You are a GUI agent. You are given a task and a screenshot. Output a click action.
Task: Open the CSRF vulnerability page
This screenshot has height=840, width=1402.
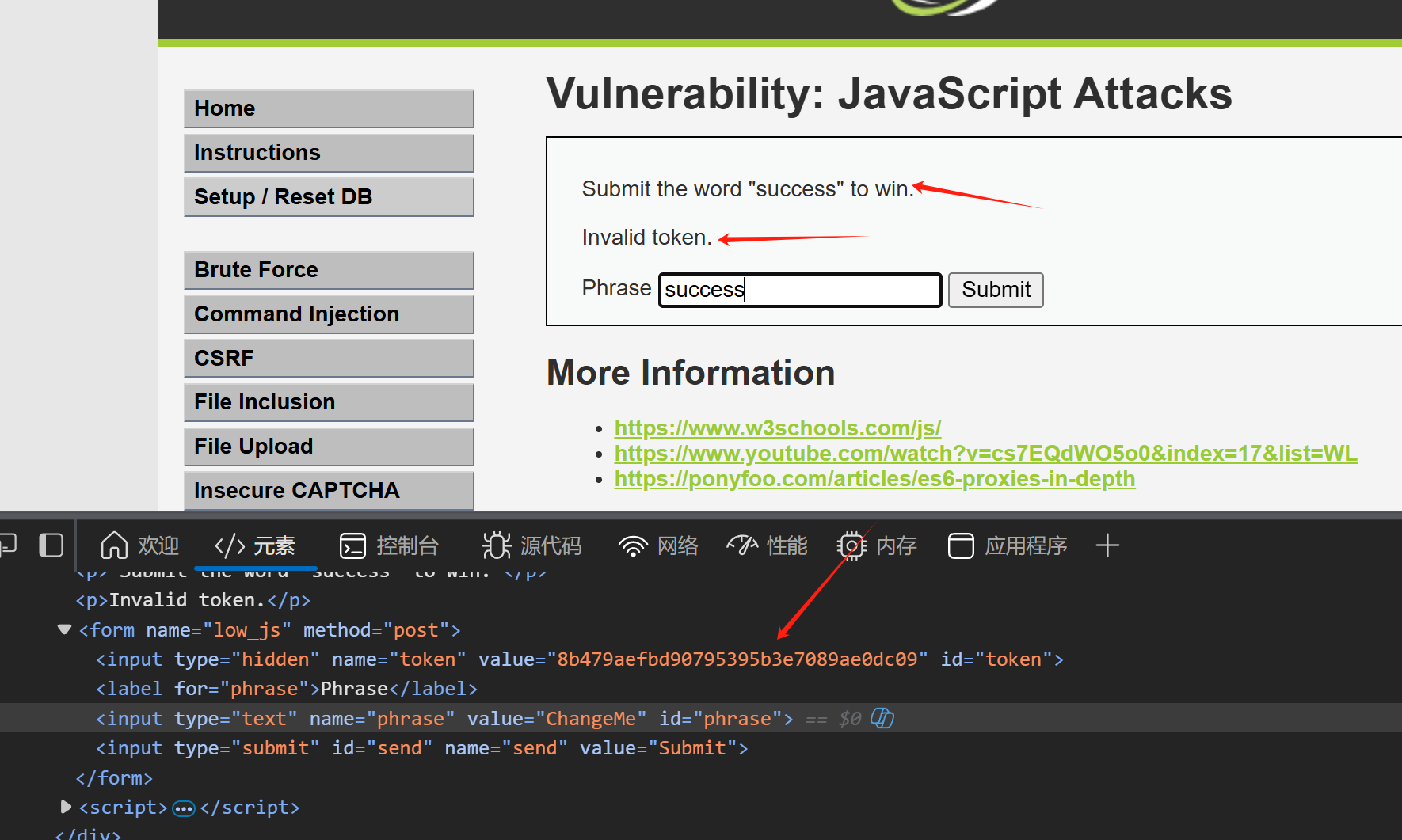(x=329, y=358)
